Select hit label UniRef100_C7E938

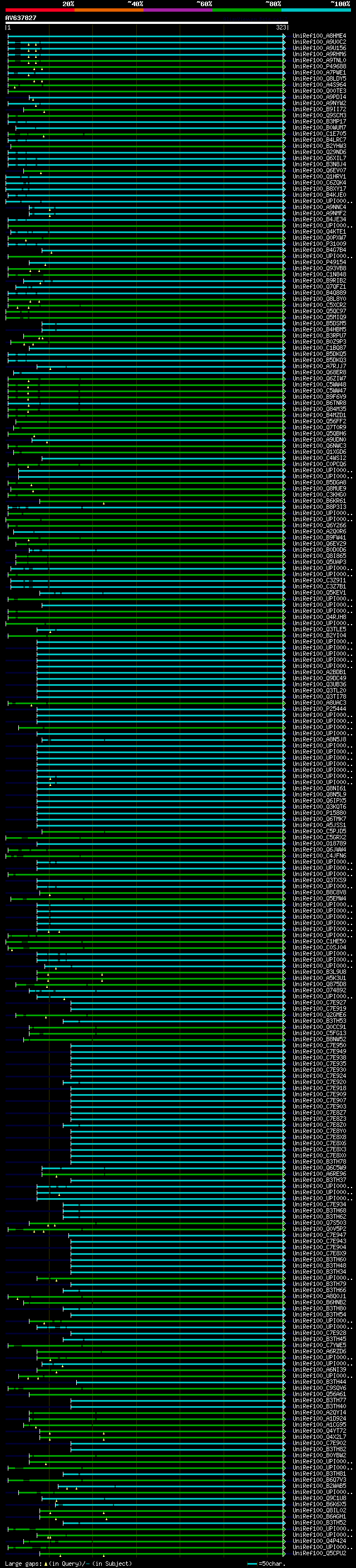[319, 1057]
